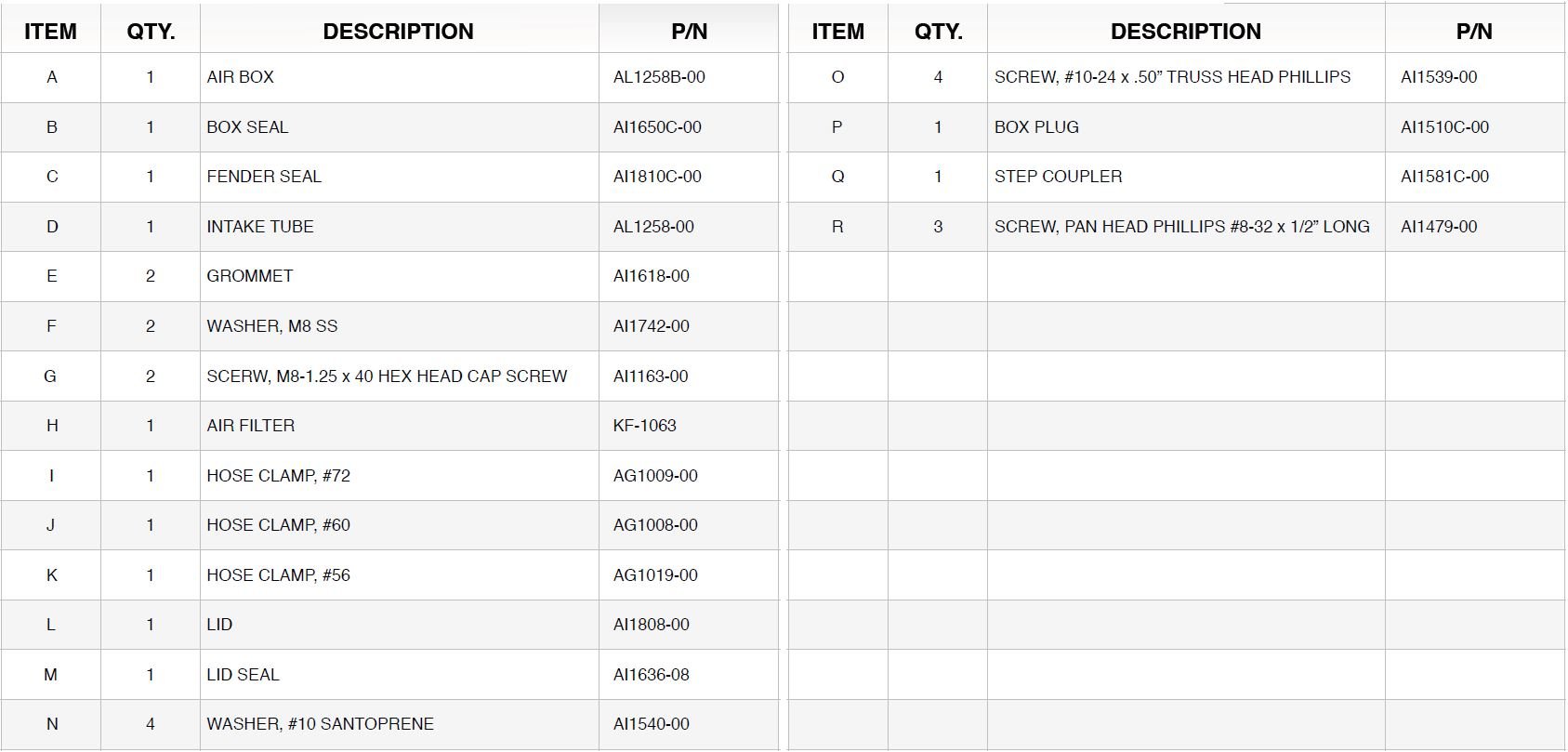Click part number AI1618-00 for GROMMET
The width and height of the screenshot is (1568, 752).
tap(652, 276)
